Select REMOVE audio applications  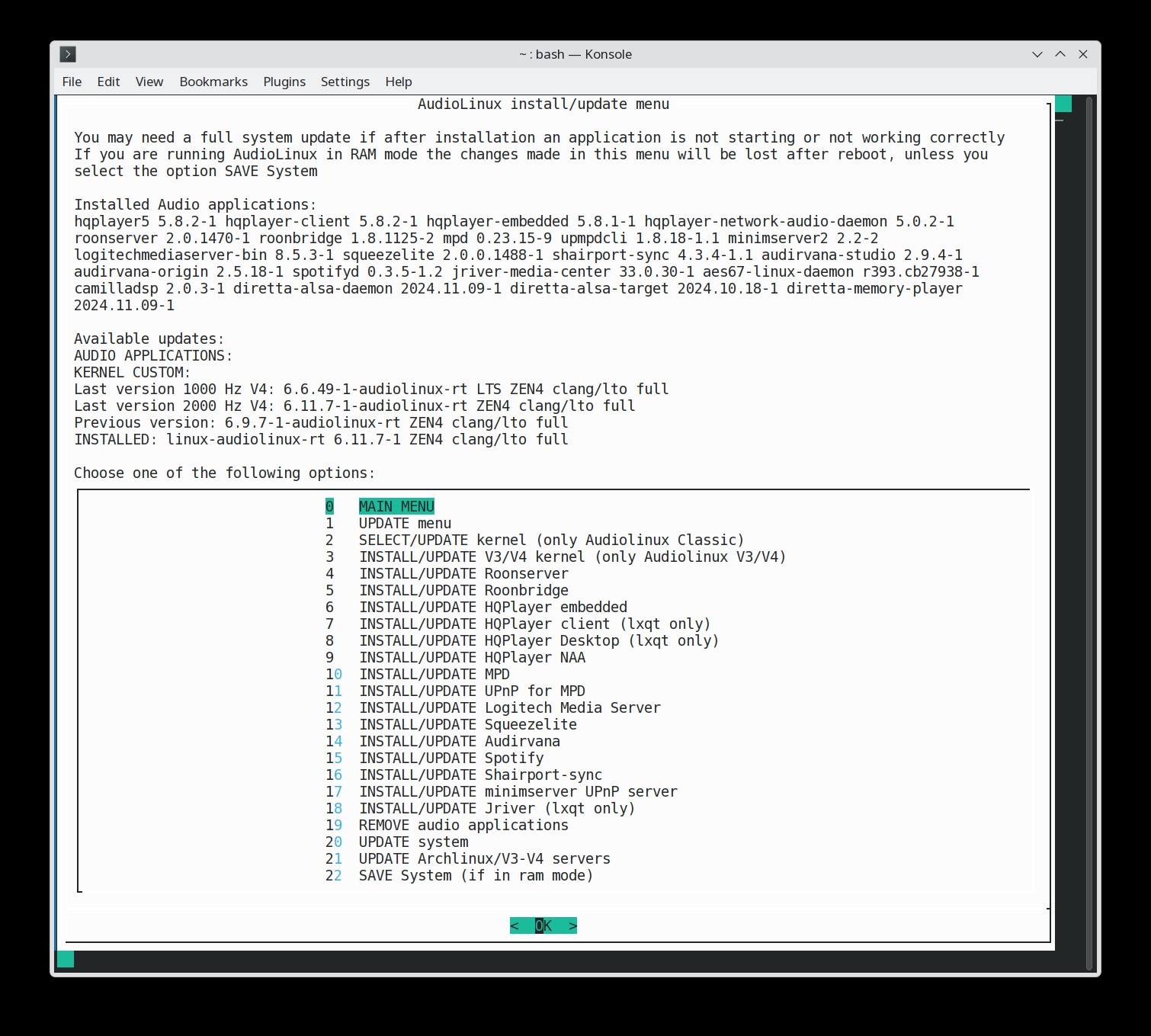coord(447,825)
